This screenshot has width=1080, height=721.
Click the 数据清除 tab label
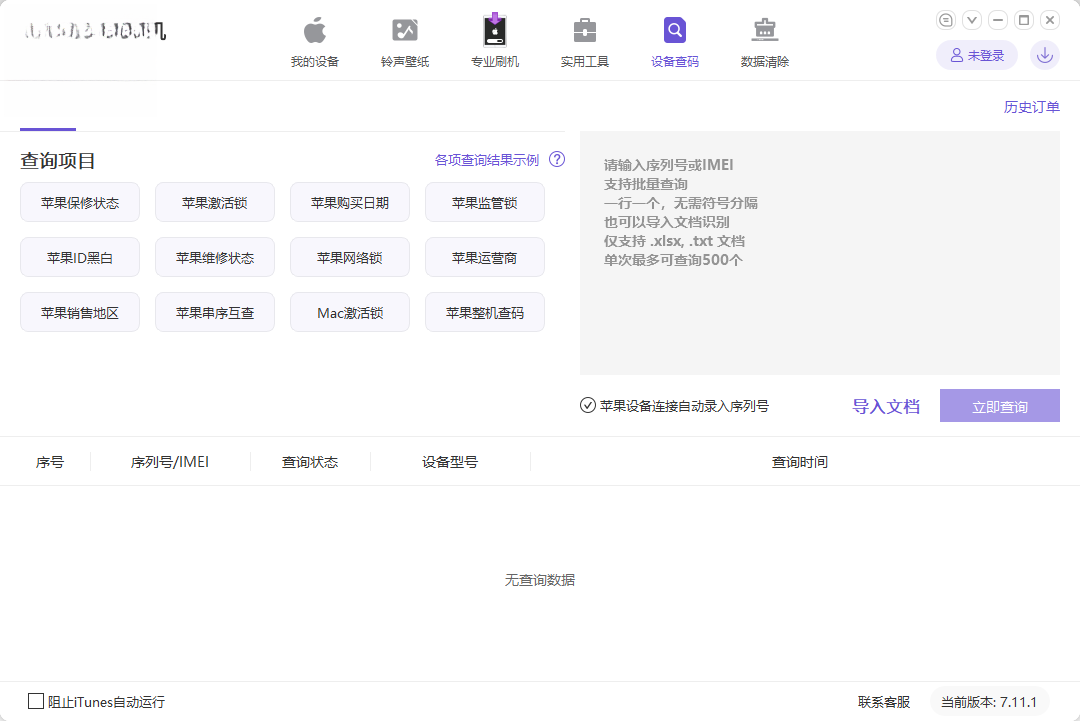pyautogui.click(x=765, y=61)
